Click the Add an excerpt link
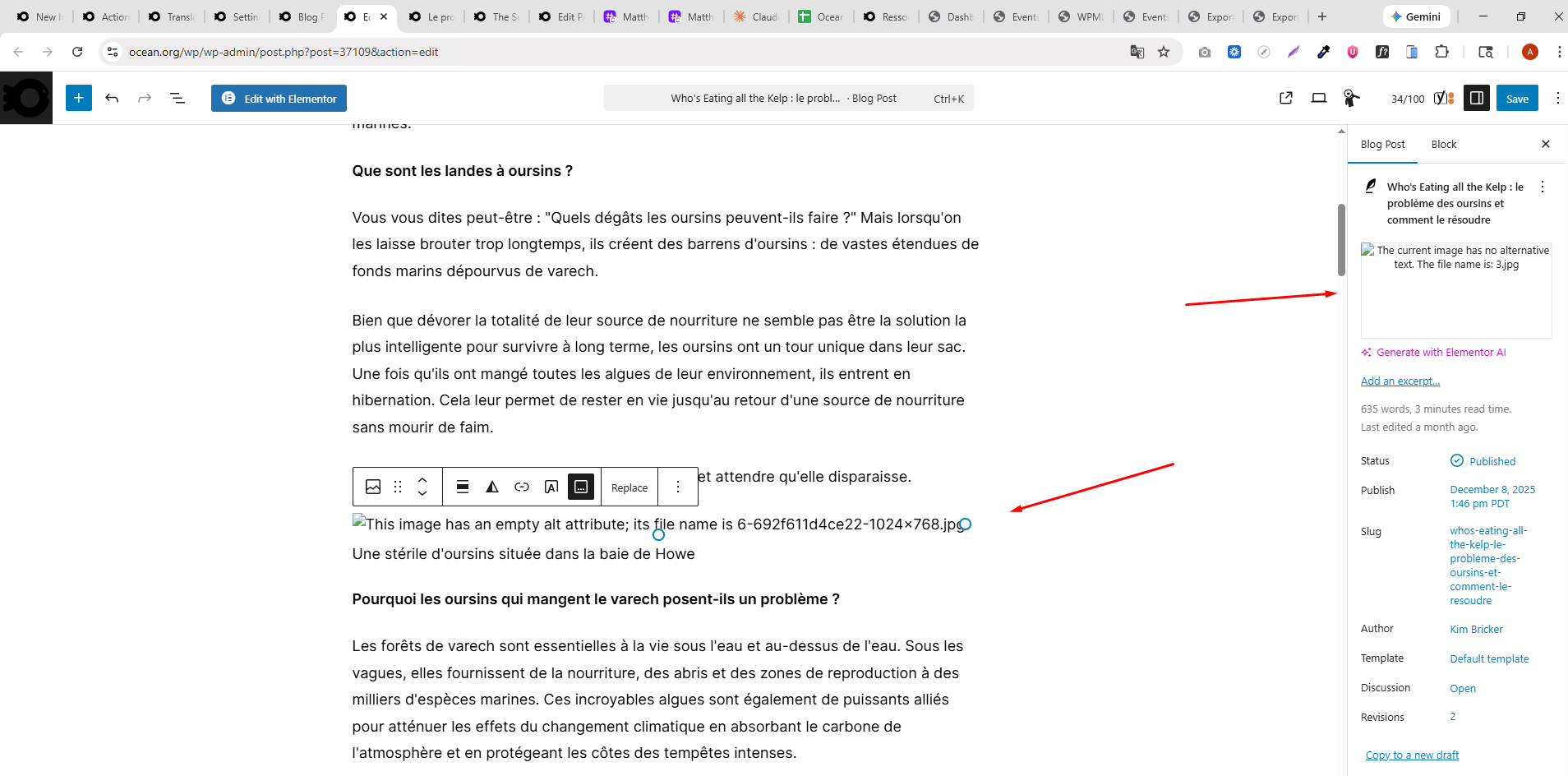This screenshot has width=1568, height=776. tap(1400, 381)
